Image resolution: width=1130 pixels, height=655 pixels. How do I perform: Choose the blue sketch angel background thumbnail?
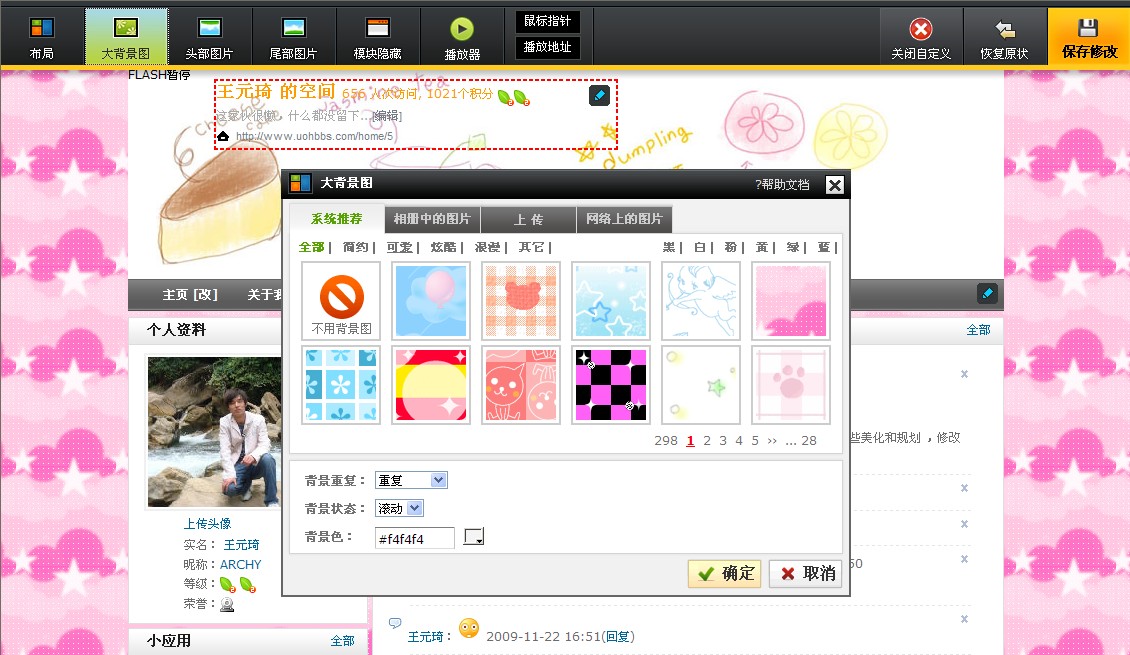click(x=701, y=300)
